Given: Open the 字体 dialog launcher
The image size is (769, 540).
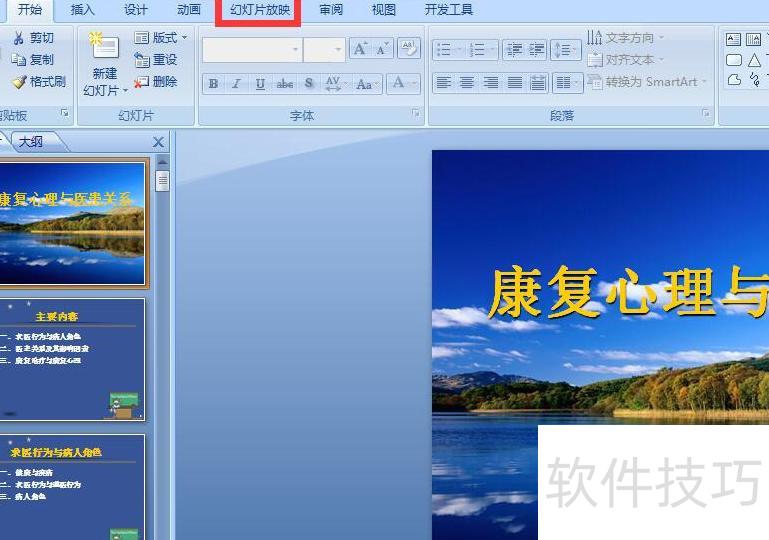Looking at the screenshot, I should pos(416,113).
